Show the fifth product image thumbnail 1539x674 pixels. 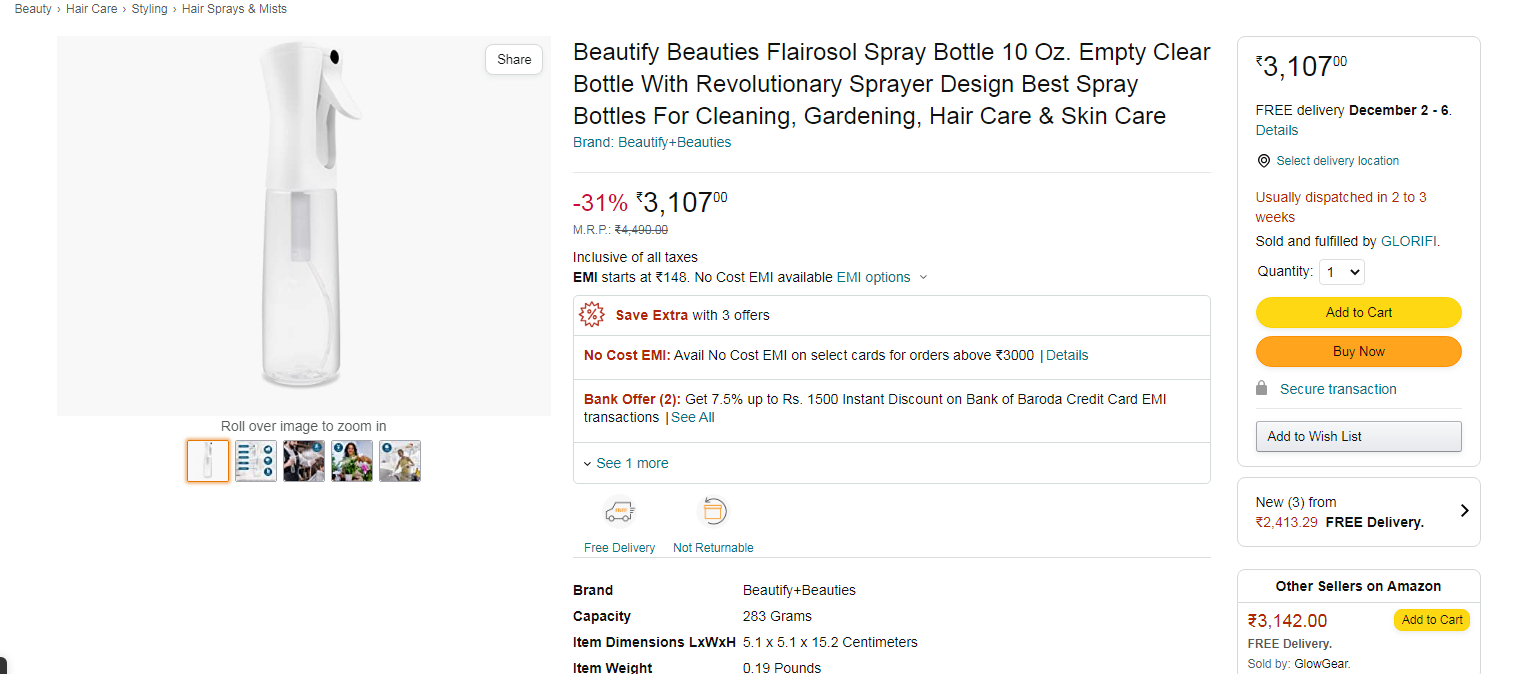tap(400, 461)
